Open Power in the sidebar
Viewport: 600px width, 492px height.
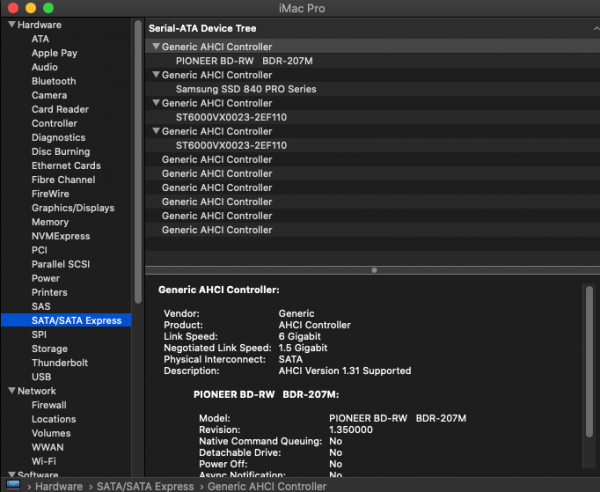point(45,278)
